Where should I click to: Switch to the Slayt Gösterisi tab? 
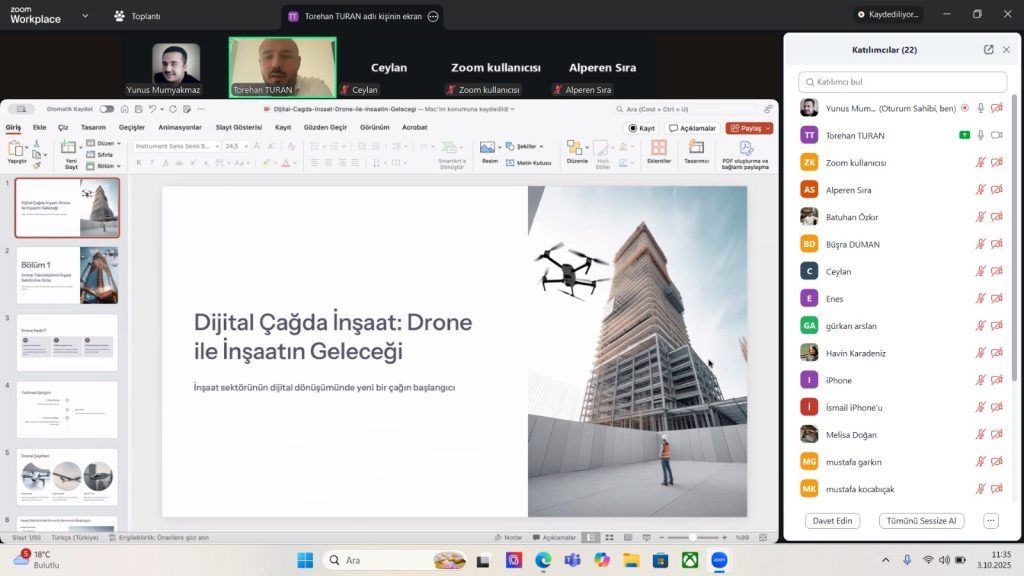[x=239, y=128]
